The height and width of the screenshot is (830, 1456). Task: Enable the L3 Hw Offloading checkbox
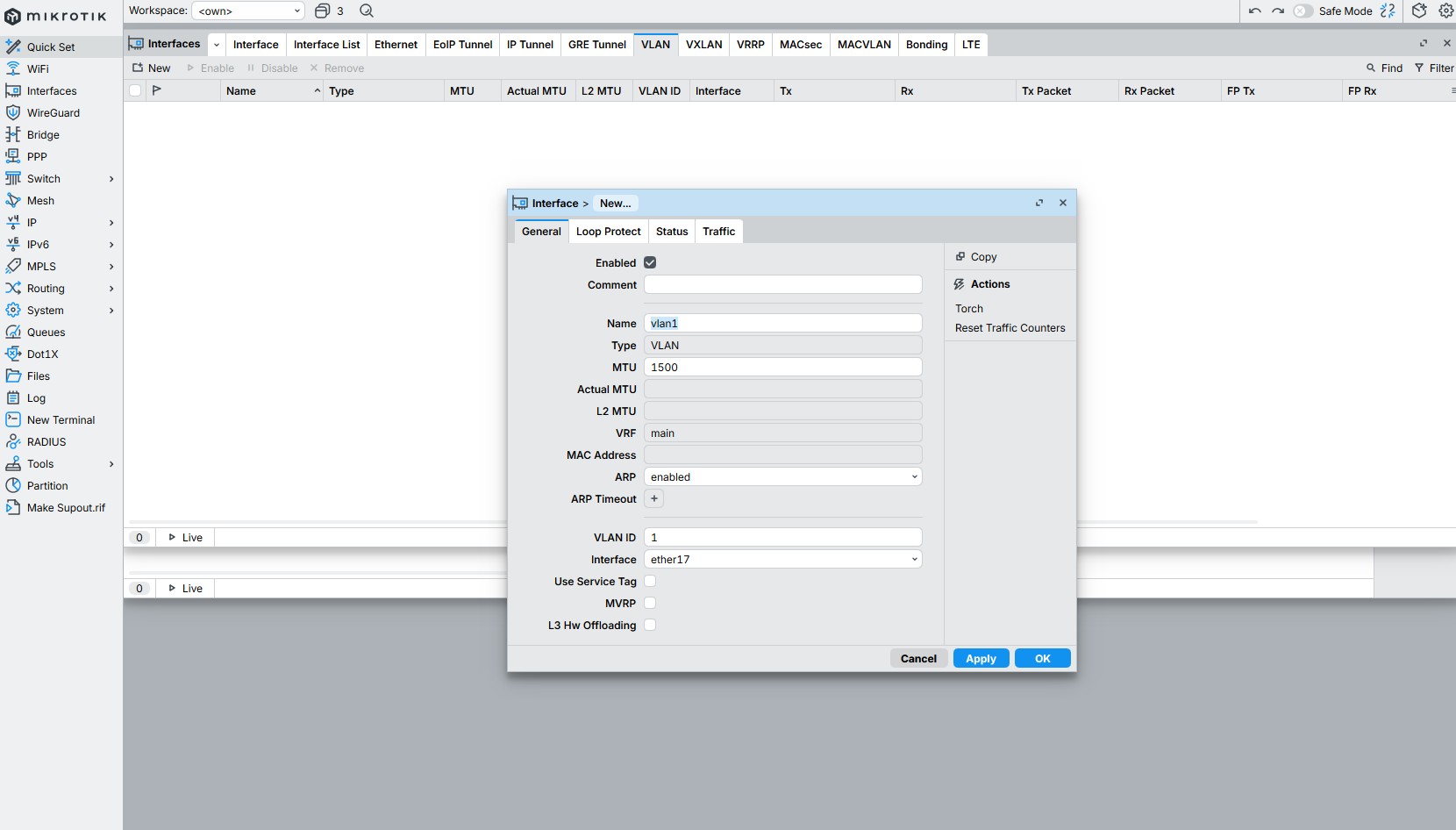650,625
